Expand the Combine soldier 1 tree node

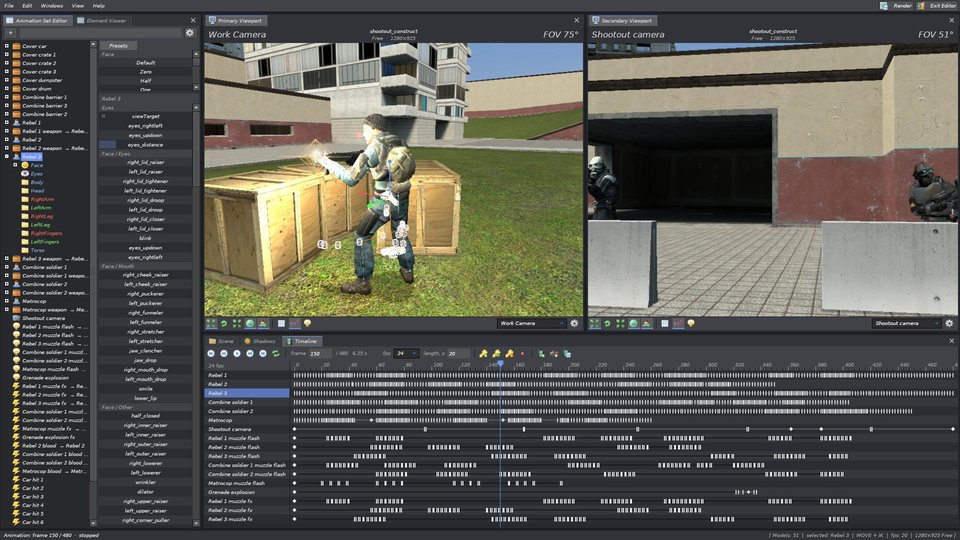[x=7, y=267]
